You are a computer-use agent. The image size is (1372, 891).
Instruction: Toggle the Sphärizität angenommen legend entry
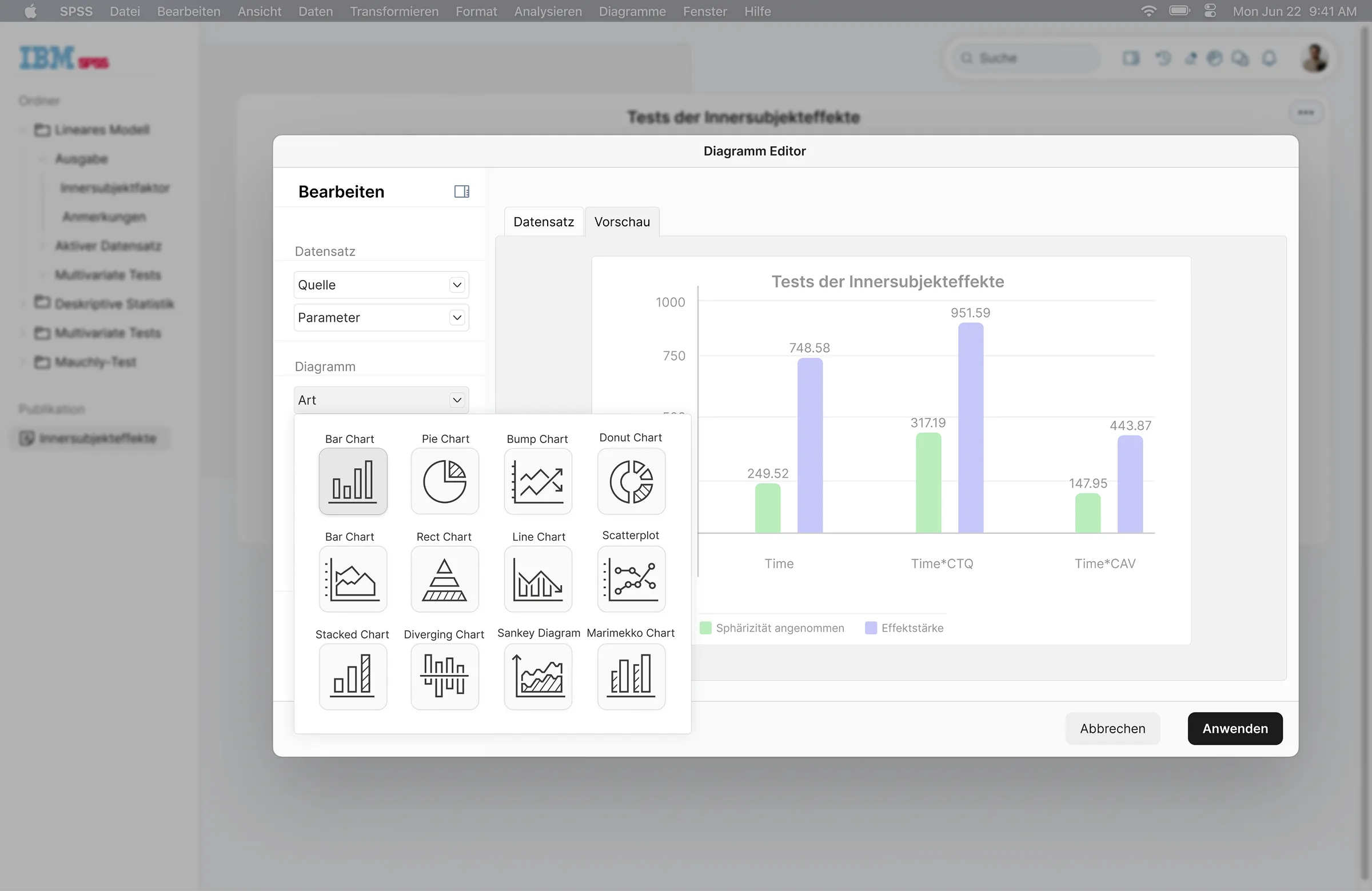click(771, 628)
